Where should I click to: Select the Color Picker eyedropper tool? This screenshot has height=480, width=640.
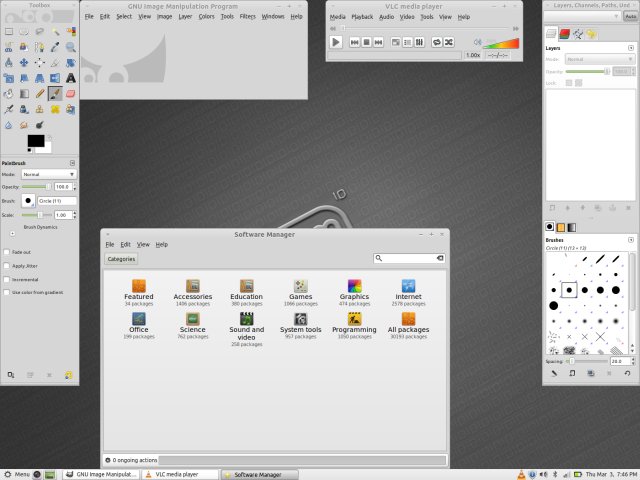click(x=55, y=47)
